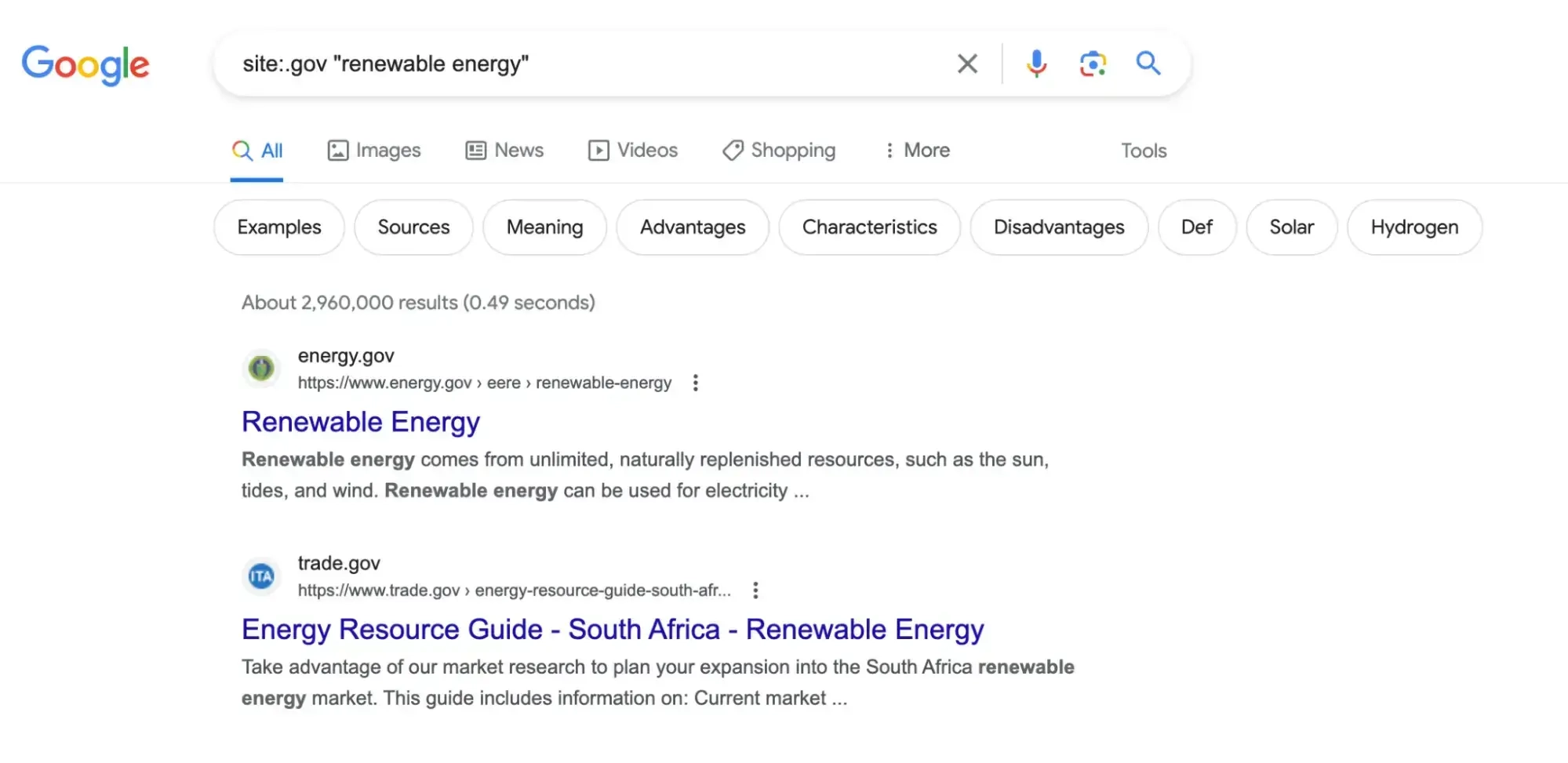Open the Tools filter options
Image resolution: width=1568 pixels, height=763 pixels.
tap(1143, 151)
